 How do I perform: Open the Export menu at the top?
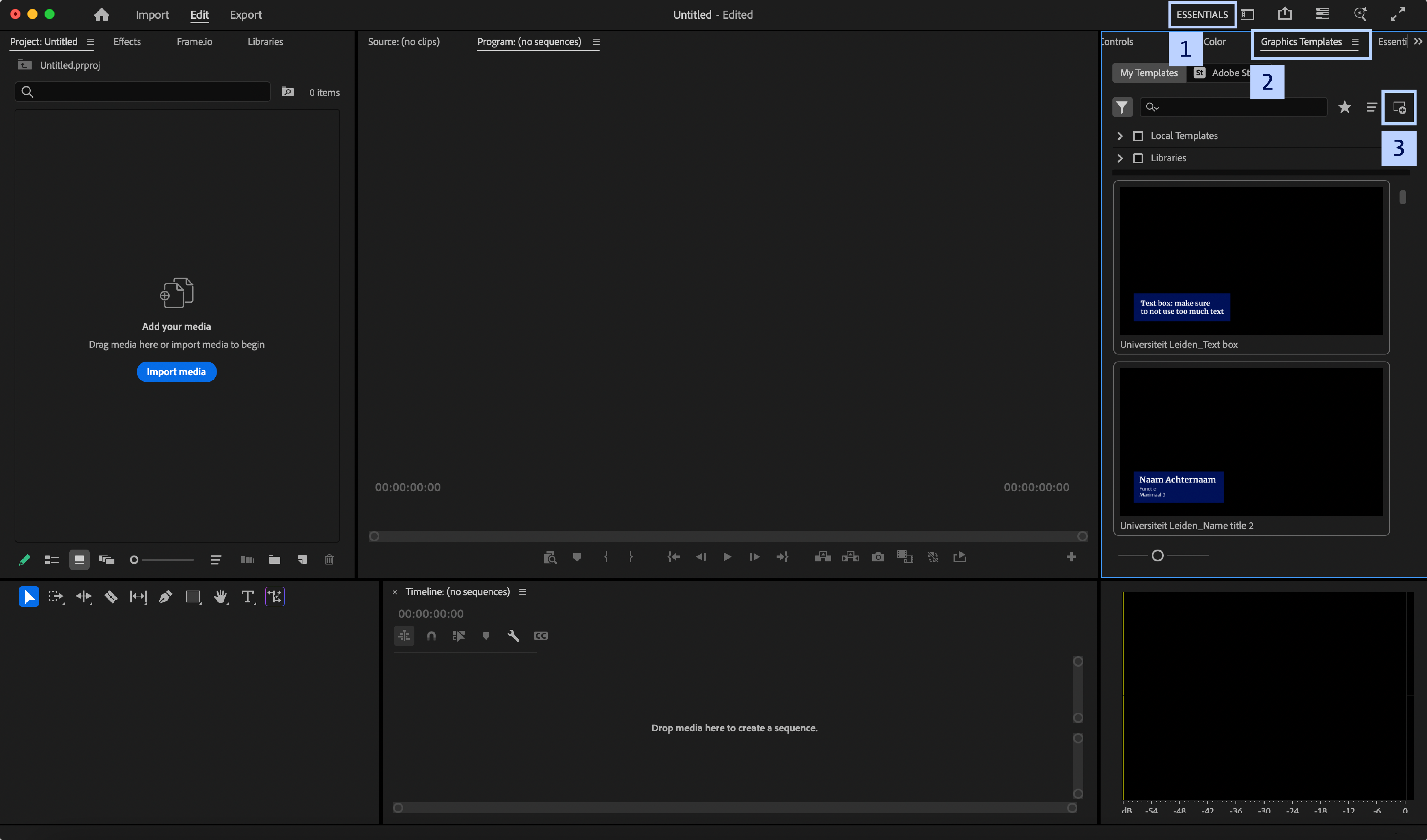click(245, 15)
